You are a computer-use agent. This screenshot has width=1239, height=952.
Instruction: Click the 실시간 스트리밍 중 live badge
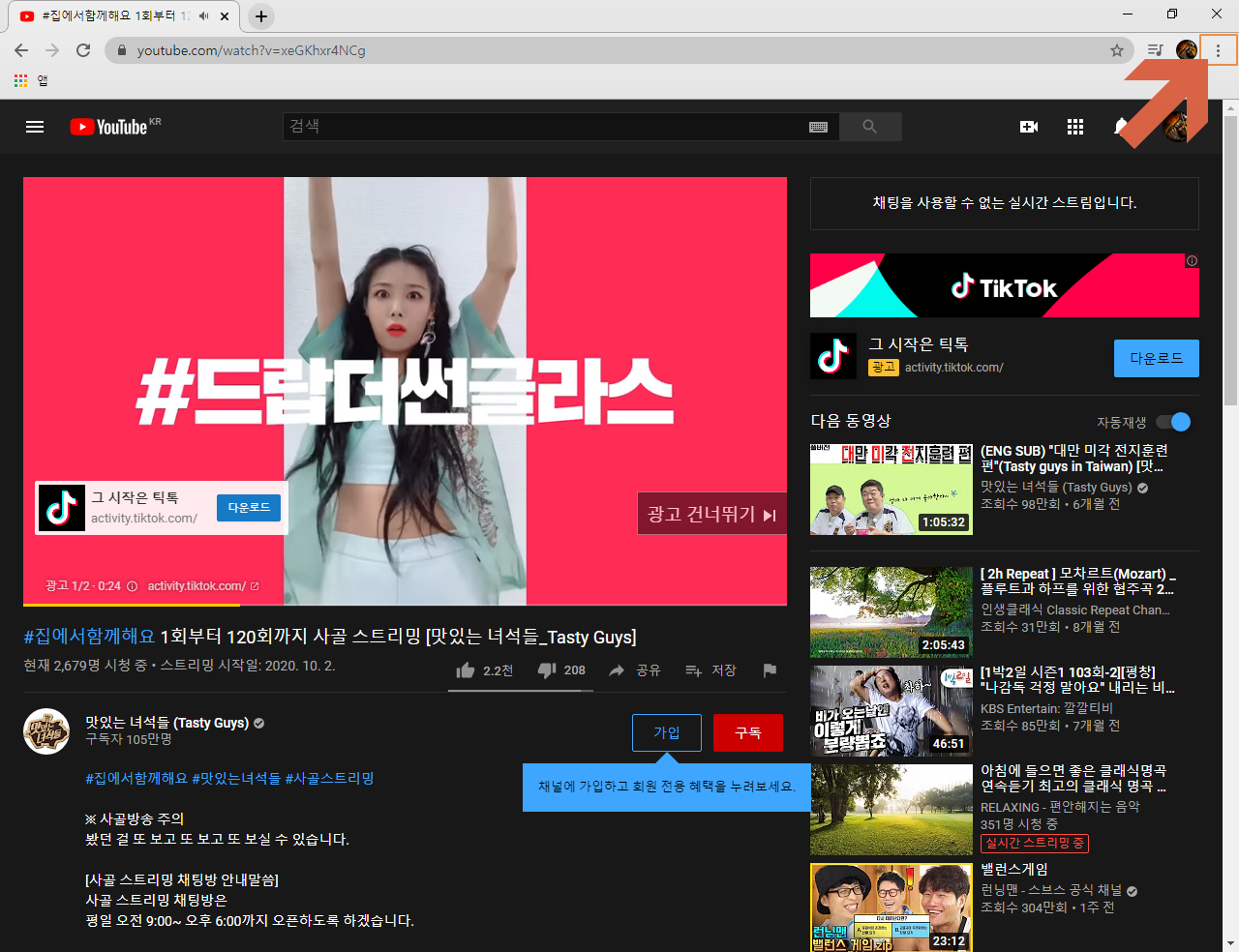click(1035, 844)
